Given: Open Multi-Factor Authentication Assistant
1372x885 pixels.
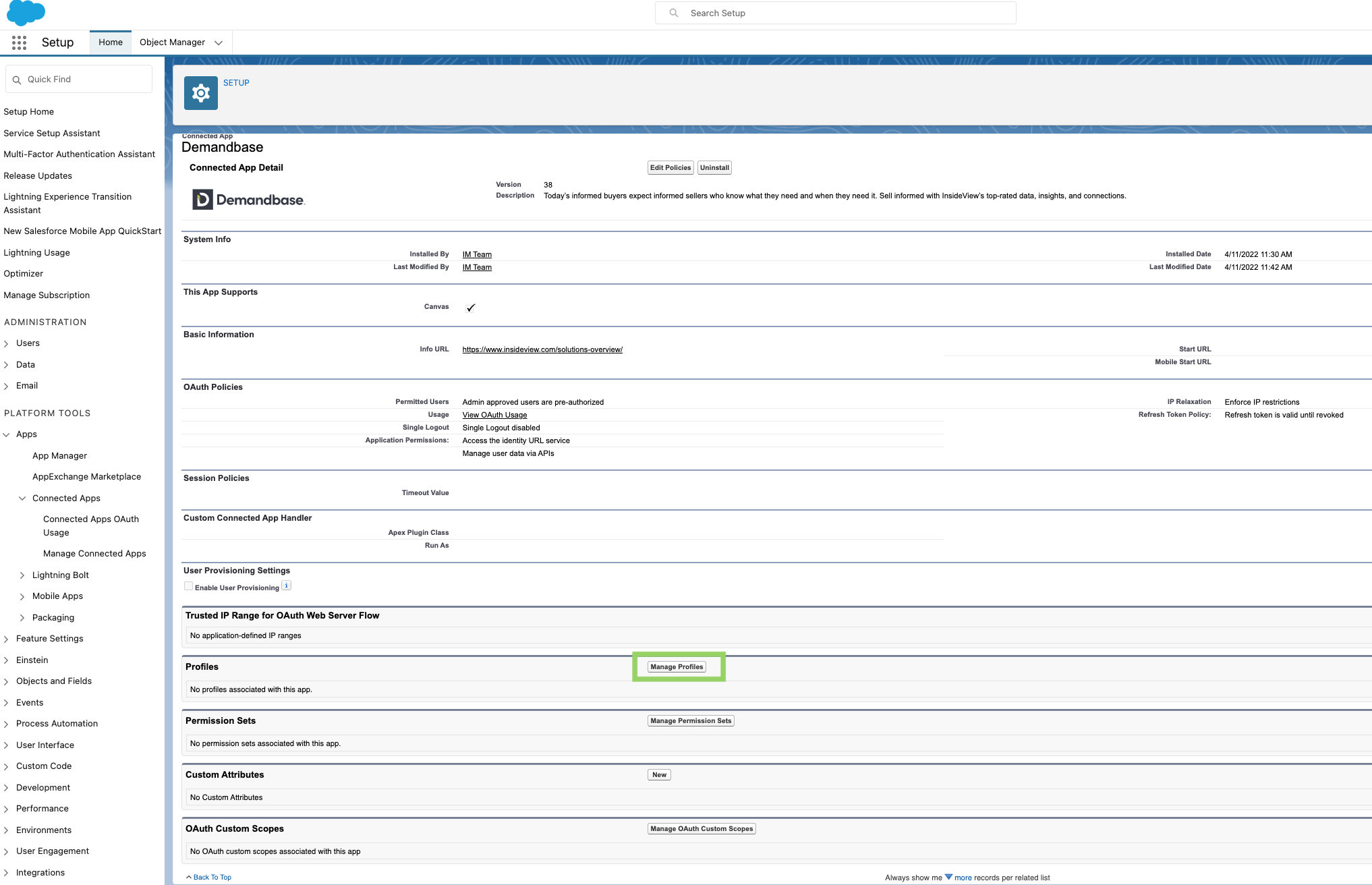Looking at the screenshot, I should (x=79, y=154).
